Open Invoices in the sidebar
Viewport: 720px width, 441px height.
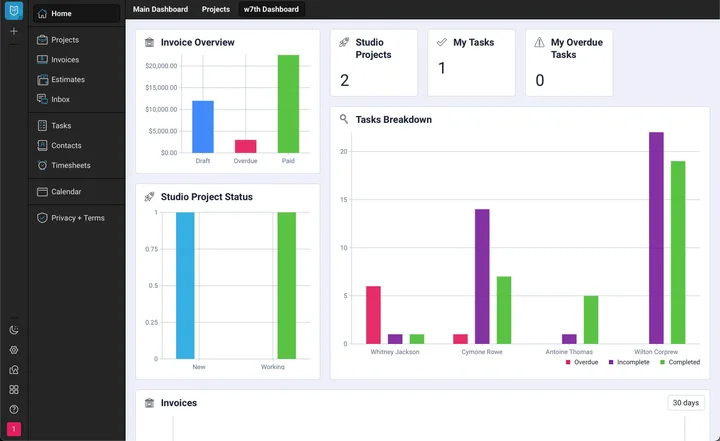click(x=65, y=60)
